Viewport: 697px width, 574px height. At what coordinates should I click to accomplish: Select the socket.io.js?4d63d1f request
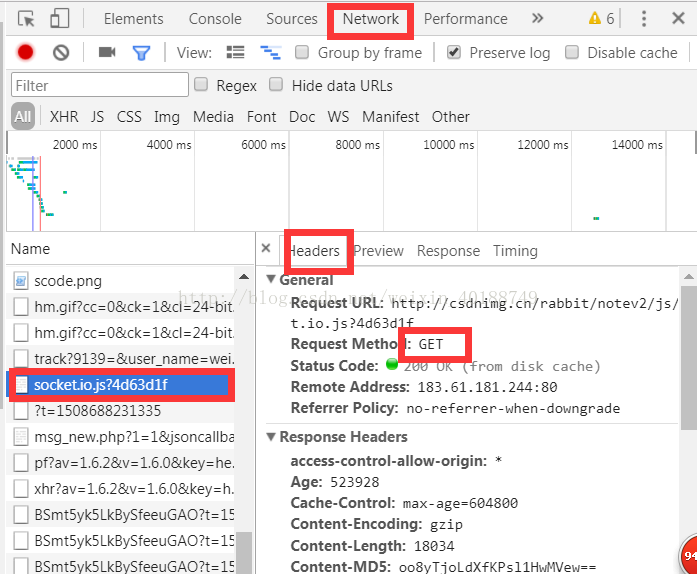(x=120, y=385)
